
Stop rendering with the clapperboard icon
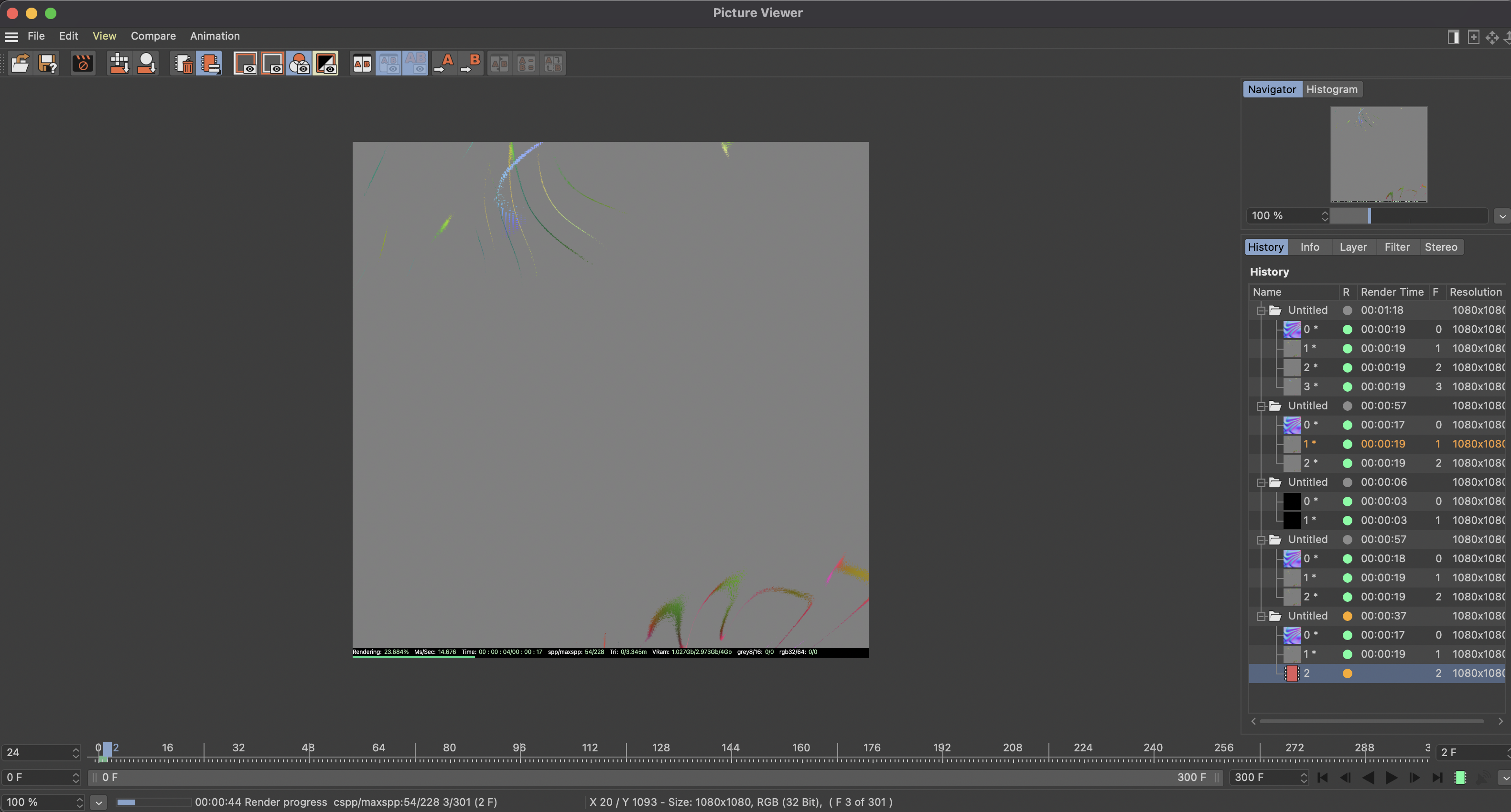point(83,64)
